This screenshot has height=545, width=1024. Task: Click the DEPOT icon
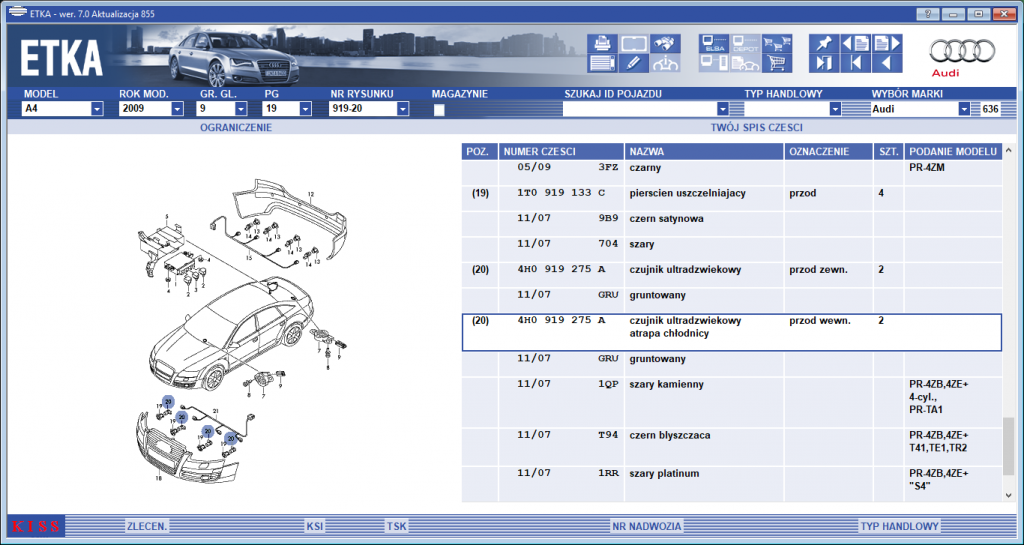point(745,44)
